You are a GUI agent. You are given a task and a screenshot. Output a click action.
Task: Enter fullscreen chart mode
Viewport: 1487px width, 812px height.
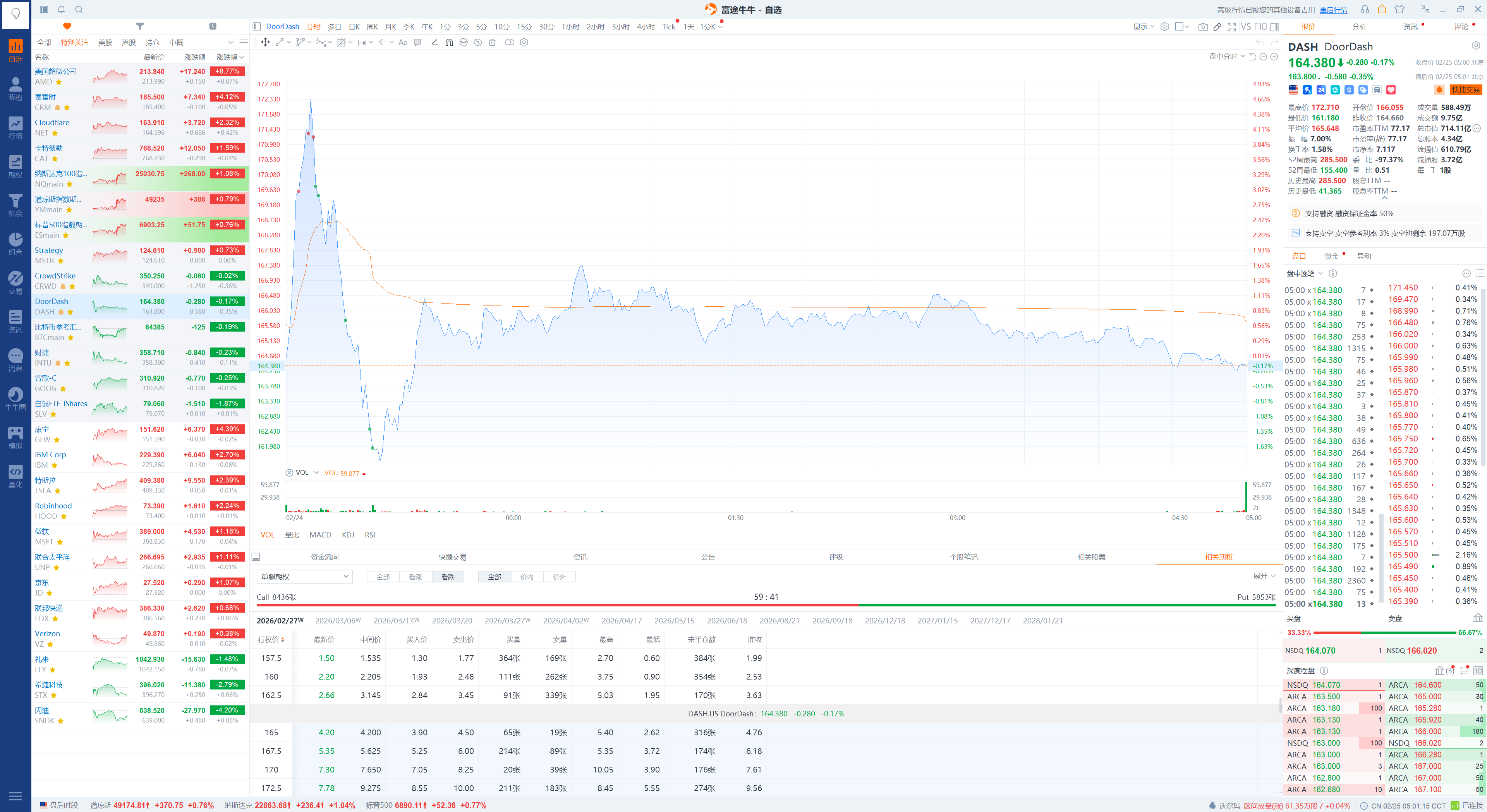[1231, 27]
